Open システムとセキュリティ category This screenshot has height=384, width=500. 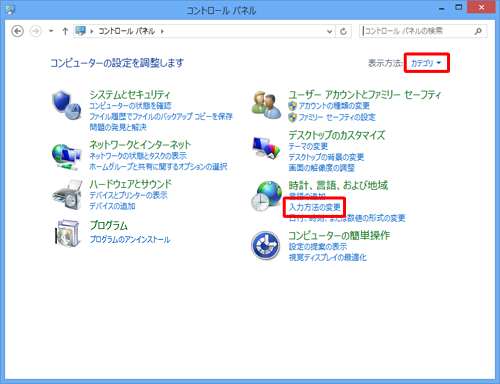pos(130,95)
